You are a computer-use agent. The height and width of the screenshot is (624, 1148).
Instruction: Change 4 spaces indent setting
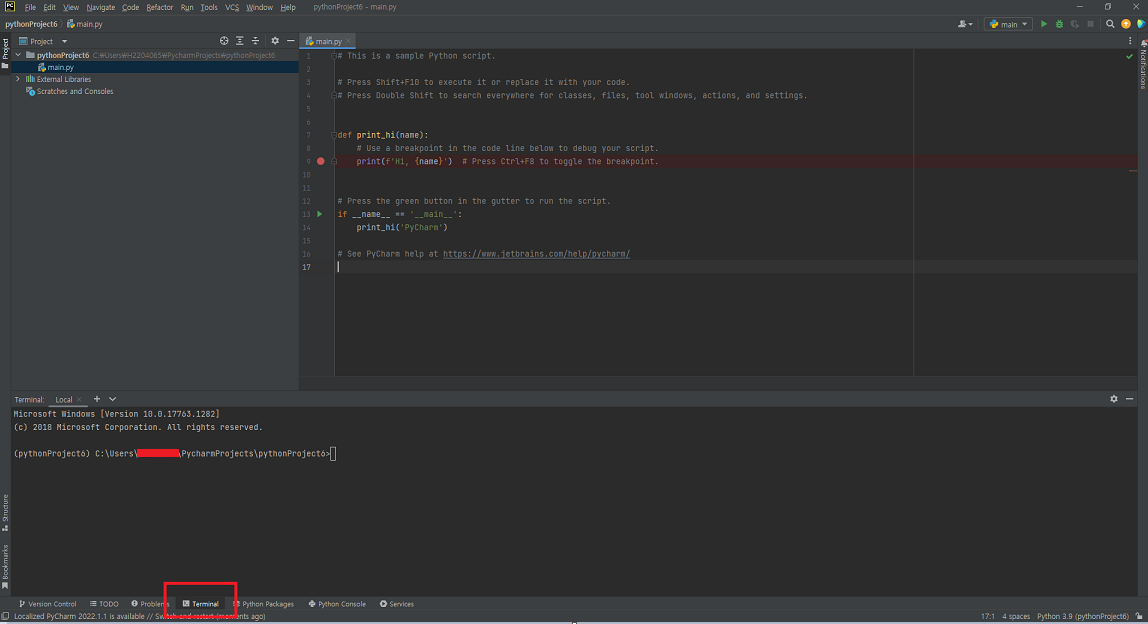(1015, 617)
